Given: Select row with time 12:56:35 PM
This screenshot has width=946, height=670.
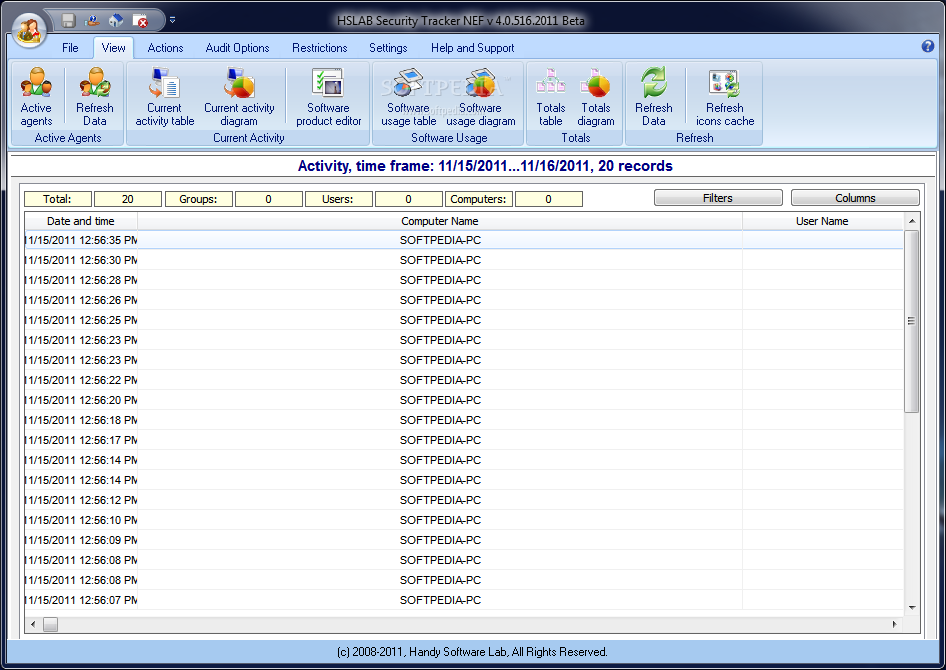Looking at the screenshot, I should tap(464, 240).
